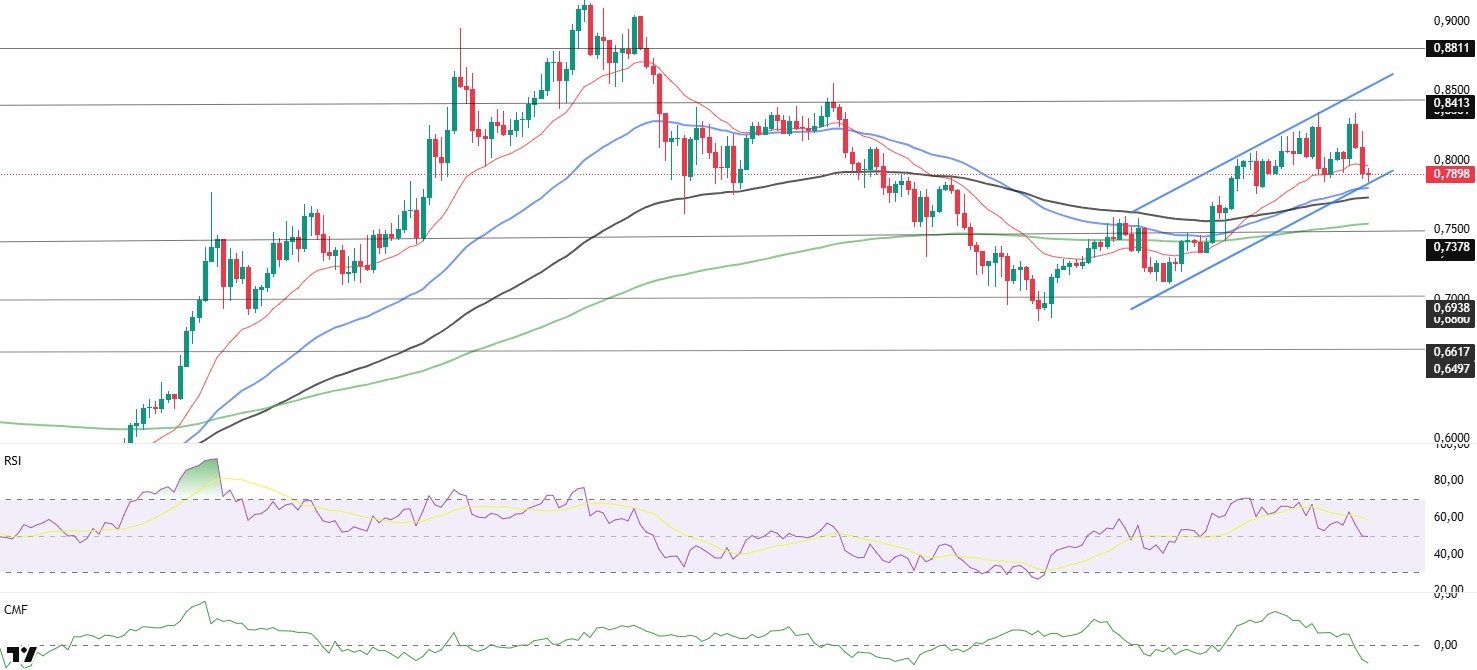Image resolution: width=1477 pixels, height=670 pixels.
Task: Click the 80,00 value on the RSI scale
Action: click(x=1450, y=481)
